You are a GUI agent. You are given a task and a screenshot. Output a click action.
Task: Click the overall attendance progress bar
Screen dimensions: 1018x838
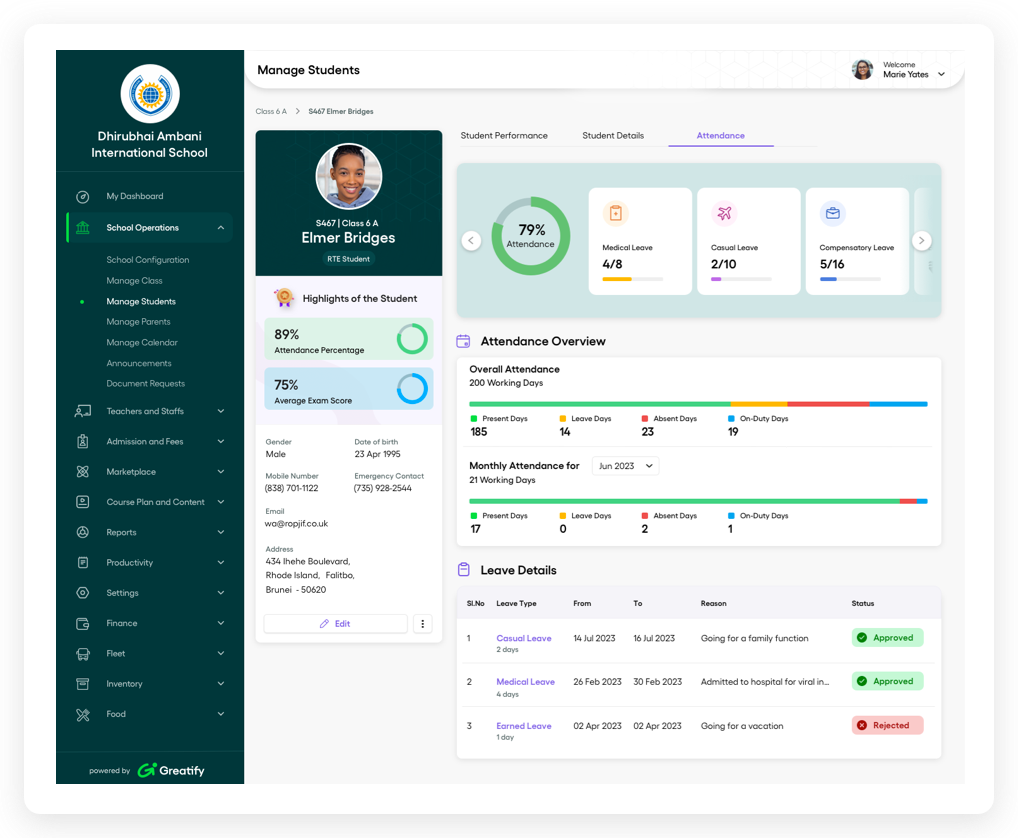[698, 404]
